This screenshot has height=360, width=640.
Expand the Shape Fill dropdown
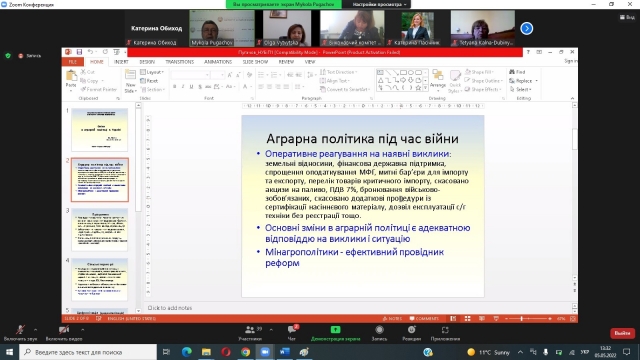480,72
